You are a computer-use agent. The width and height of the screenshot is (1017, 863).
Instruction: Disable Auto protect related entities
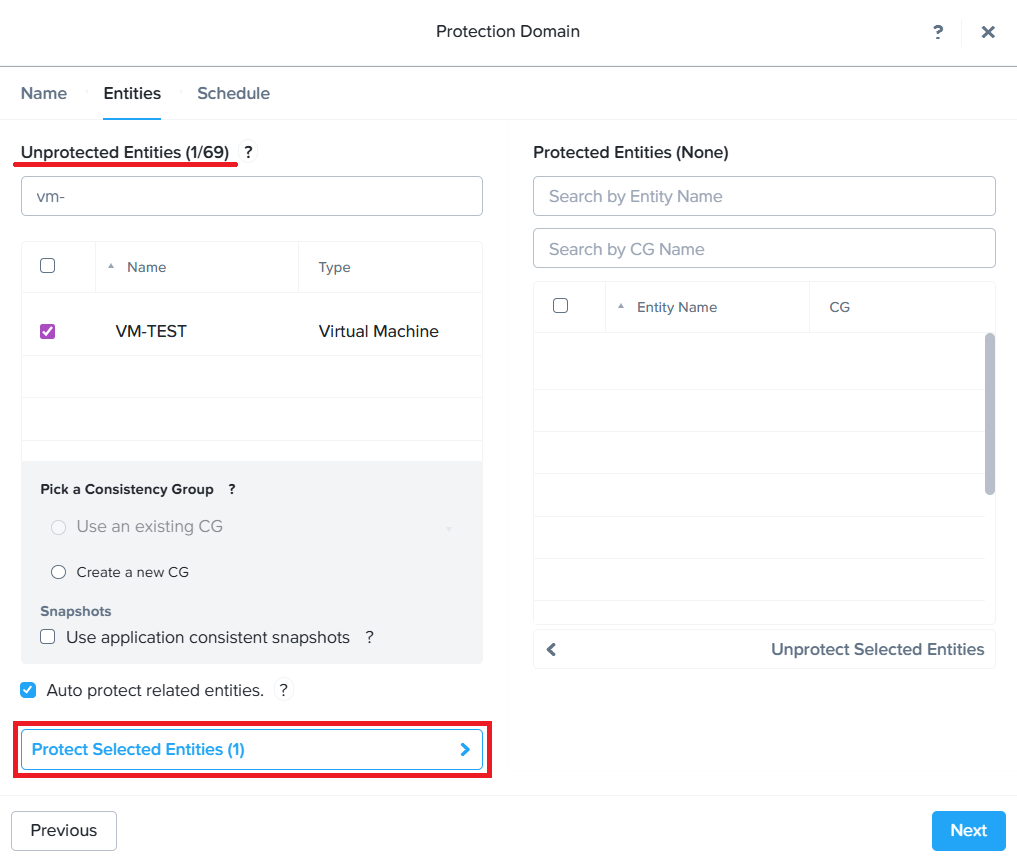pyautogui.click(x=28, y=690)
